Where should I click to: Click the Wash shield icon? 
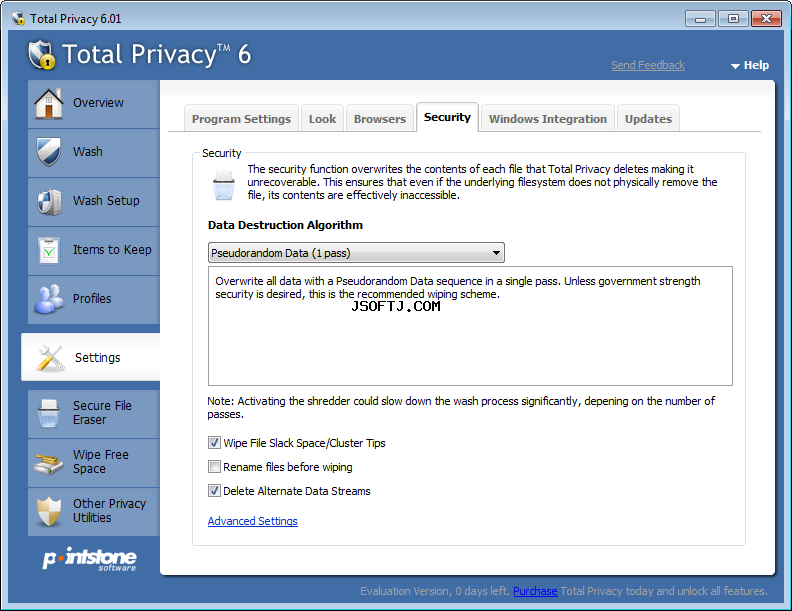coord(48,151)
